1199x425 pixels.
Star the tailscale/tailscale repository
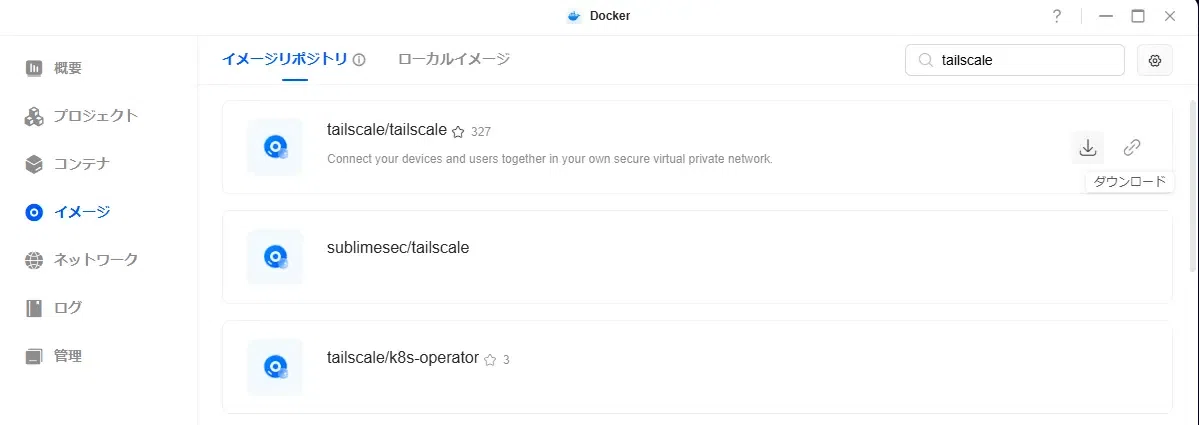click(458, 131)
